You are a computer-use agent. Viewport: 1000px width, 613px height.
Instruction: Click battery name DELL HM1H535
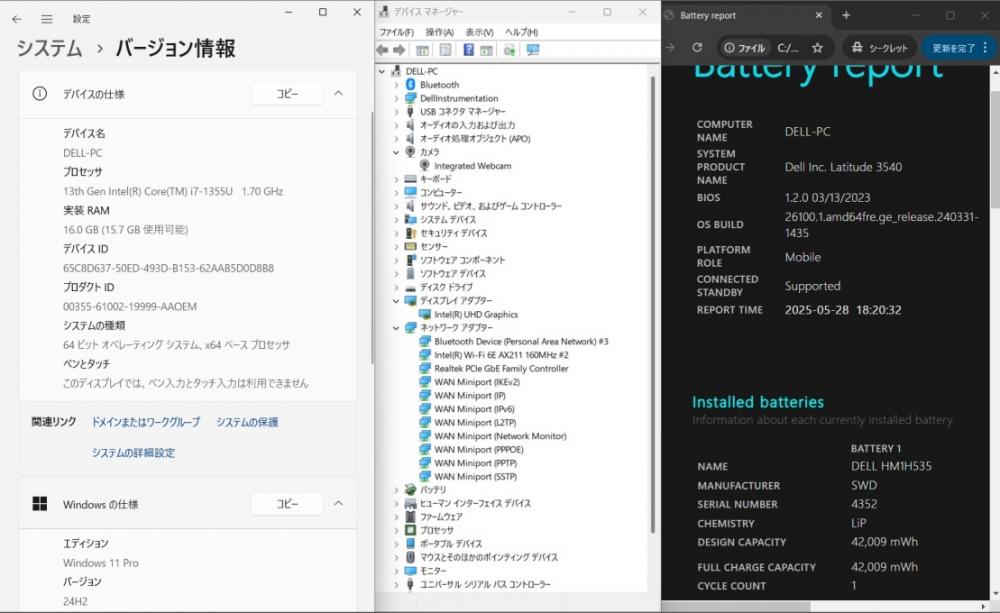click(x=891, y=466)
